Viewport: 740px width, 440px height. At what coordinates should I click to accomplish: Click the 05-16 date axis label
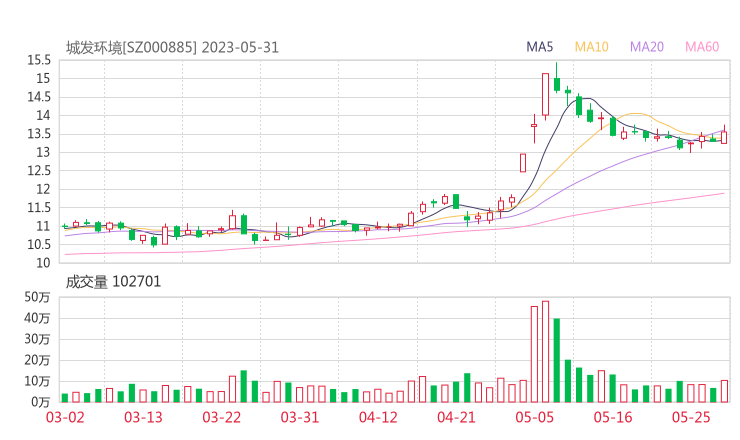click(x=613, y=417)
